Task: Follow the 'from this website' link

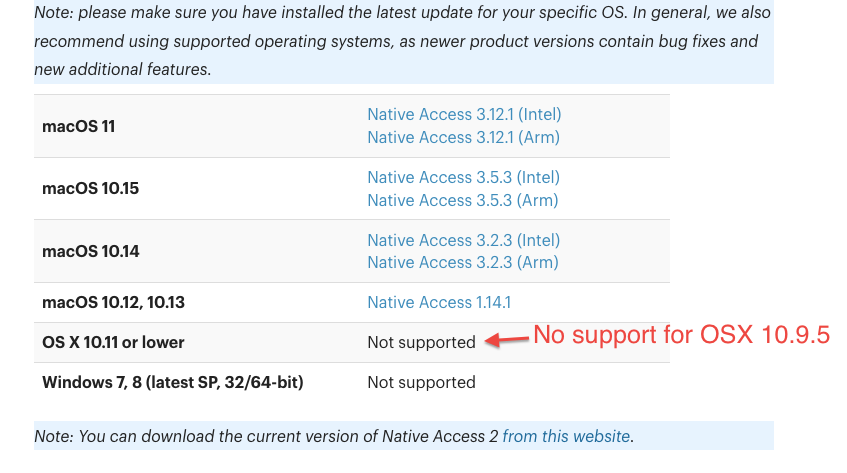Action: [566, 436]
